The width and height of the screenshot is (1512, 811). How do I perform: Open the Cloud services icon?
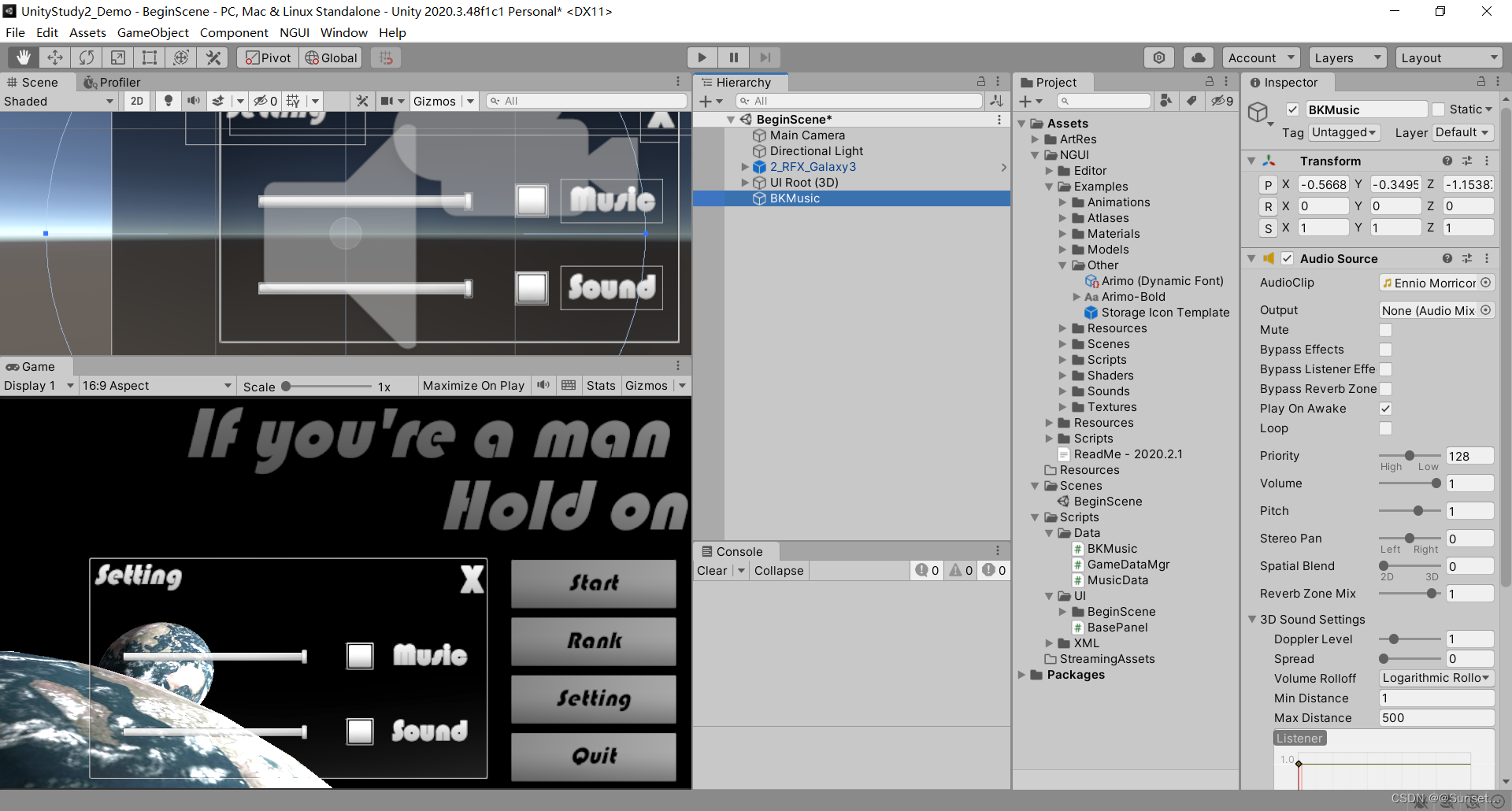tap(1198, 57)
